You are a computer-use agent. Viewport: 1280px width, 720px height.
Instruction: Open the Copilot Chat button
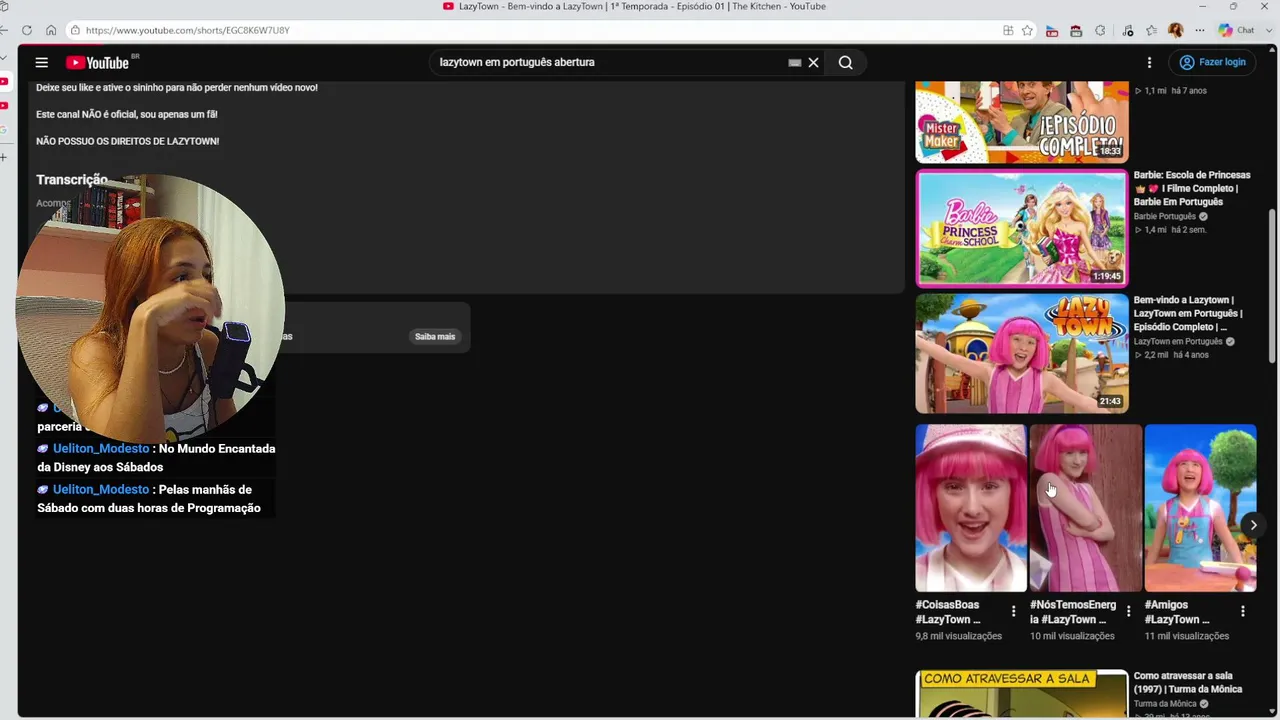[x=1237, y=30]
